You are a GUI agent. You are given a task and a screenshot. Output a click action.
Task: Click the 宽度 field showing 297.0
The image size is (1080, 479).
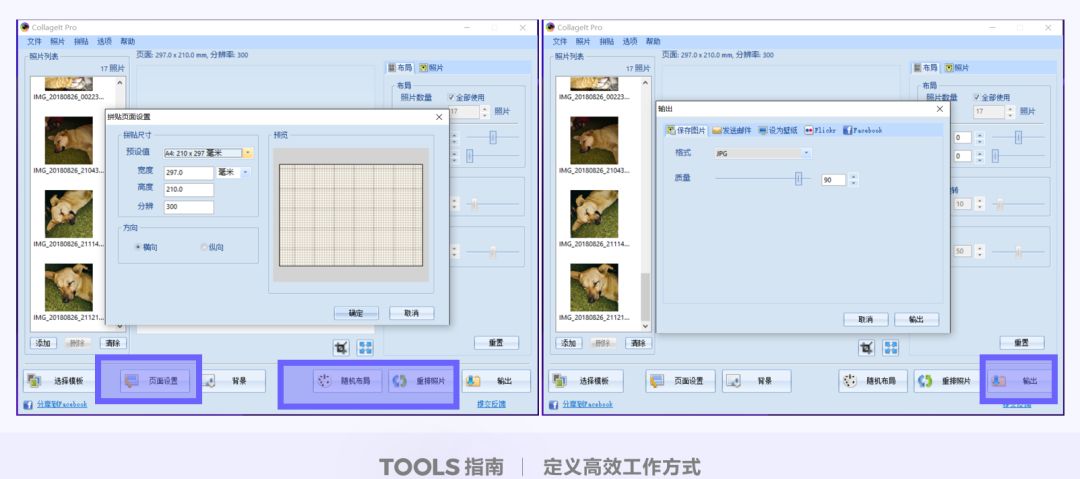click(x=189, y=173)
